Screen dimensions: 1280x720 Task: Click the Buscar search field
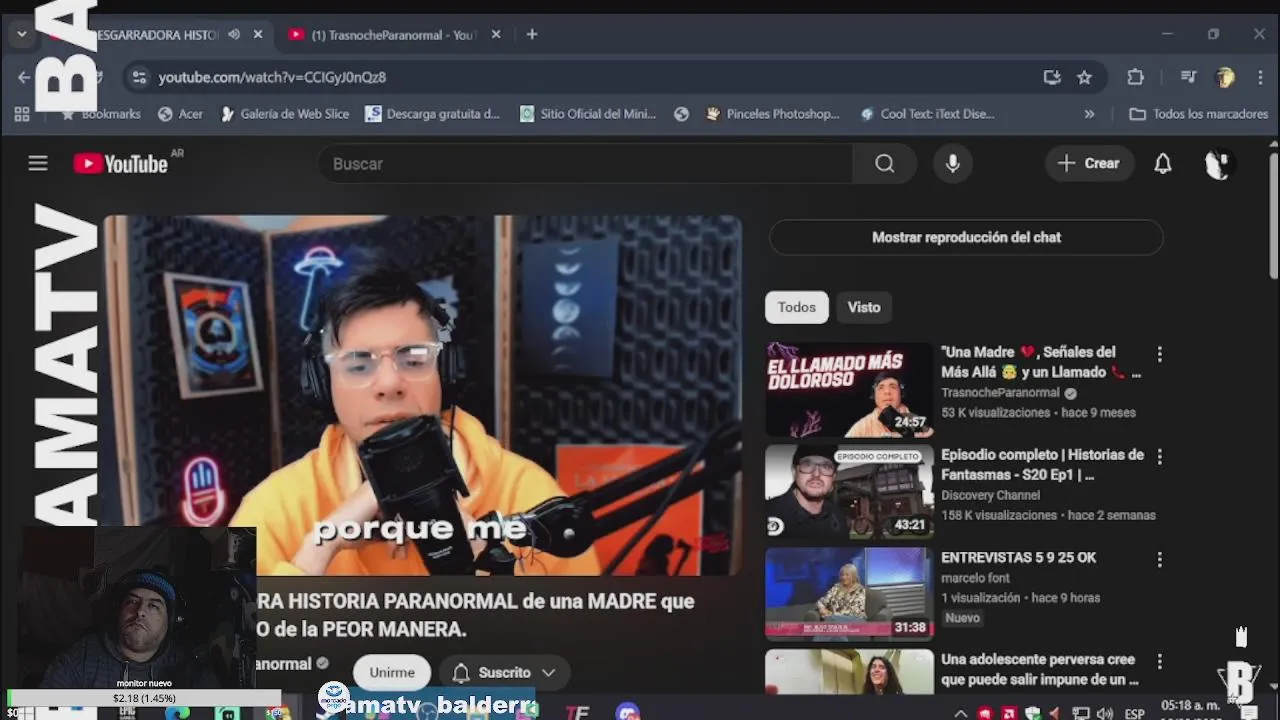point(585,163)
